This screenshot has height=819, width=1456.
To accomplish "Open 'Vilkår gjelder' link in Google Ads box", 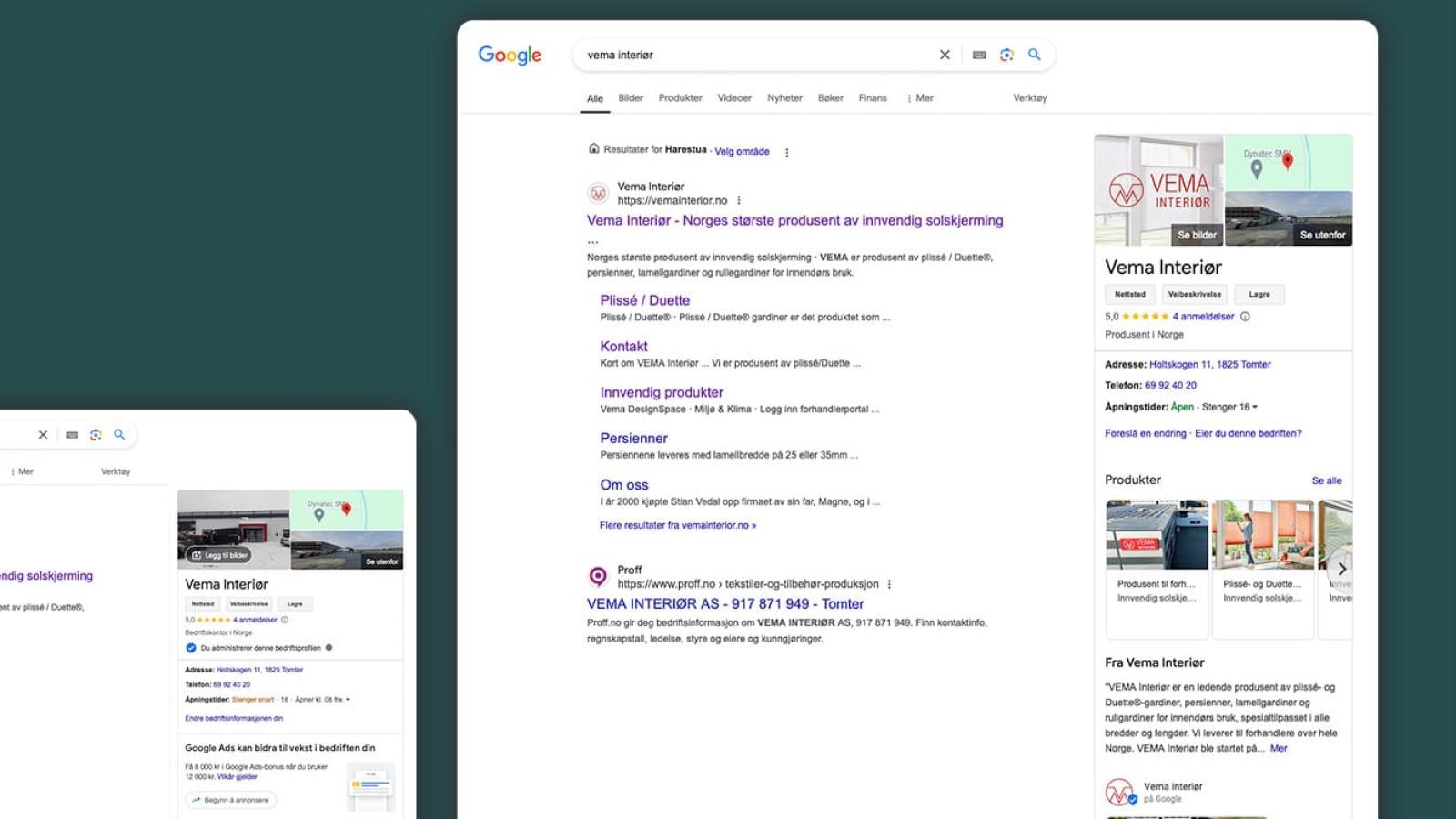I will click(x=237, y=777).
